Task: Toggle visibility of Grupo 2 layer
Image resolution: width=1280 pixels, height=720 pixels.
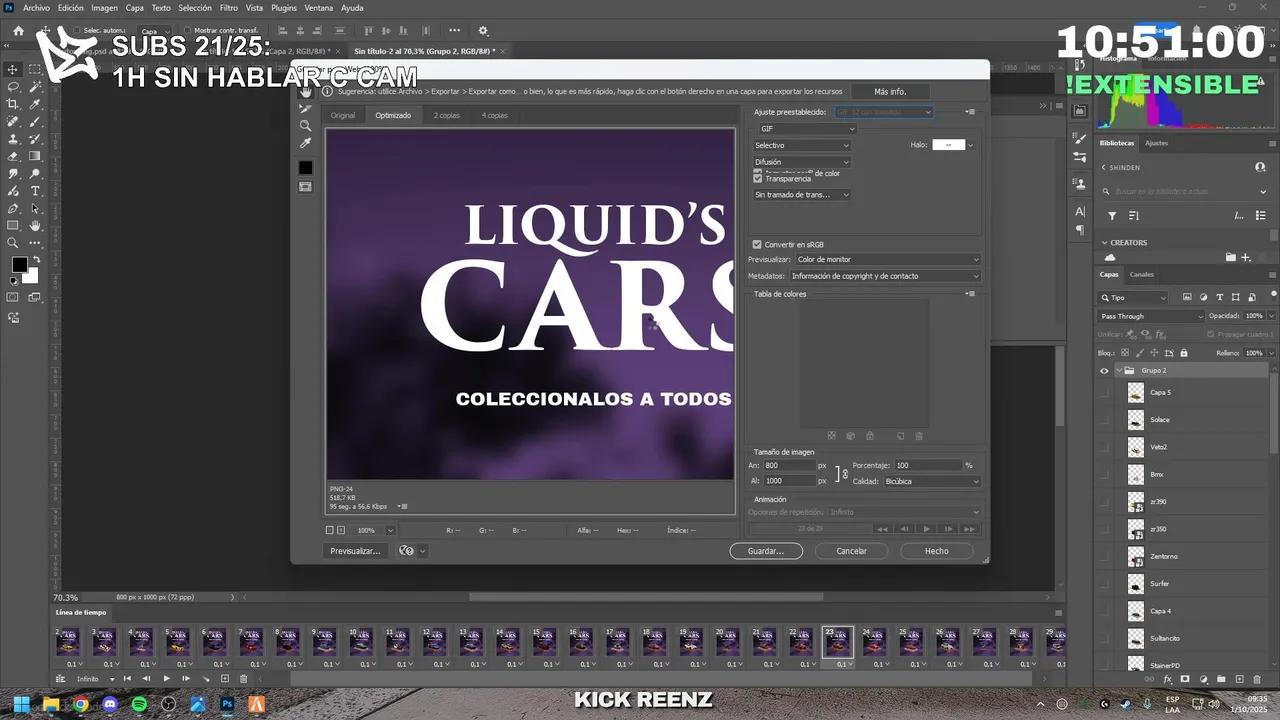Action: tap(1104, 370)
